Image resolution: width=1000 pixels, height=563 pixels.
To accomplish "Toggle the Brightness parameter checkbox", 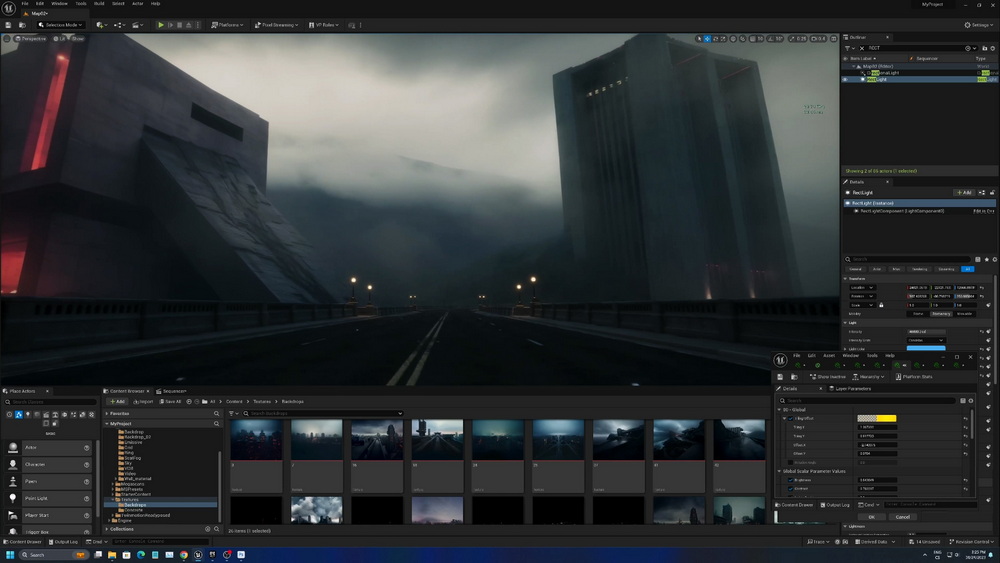I will (x=791, y=480).
